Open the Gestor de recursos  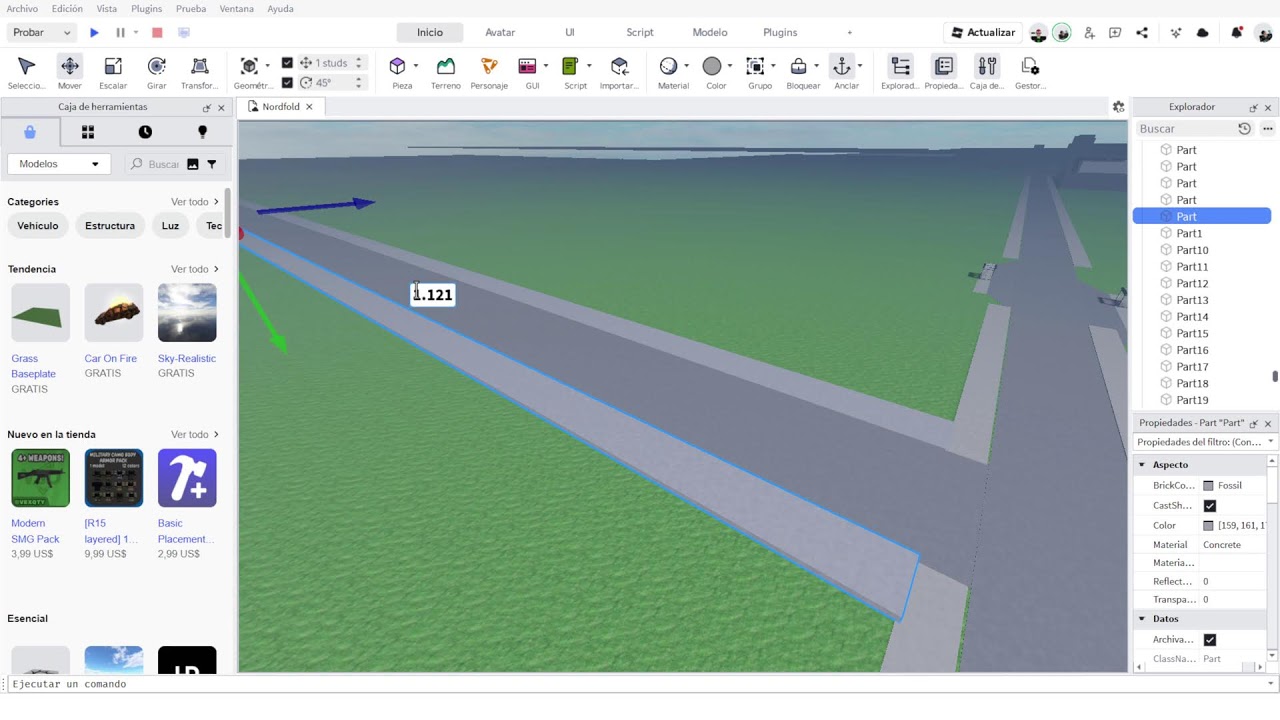1030,73
